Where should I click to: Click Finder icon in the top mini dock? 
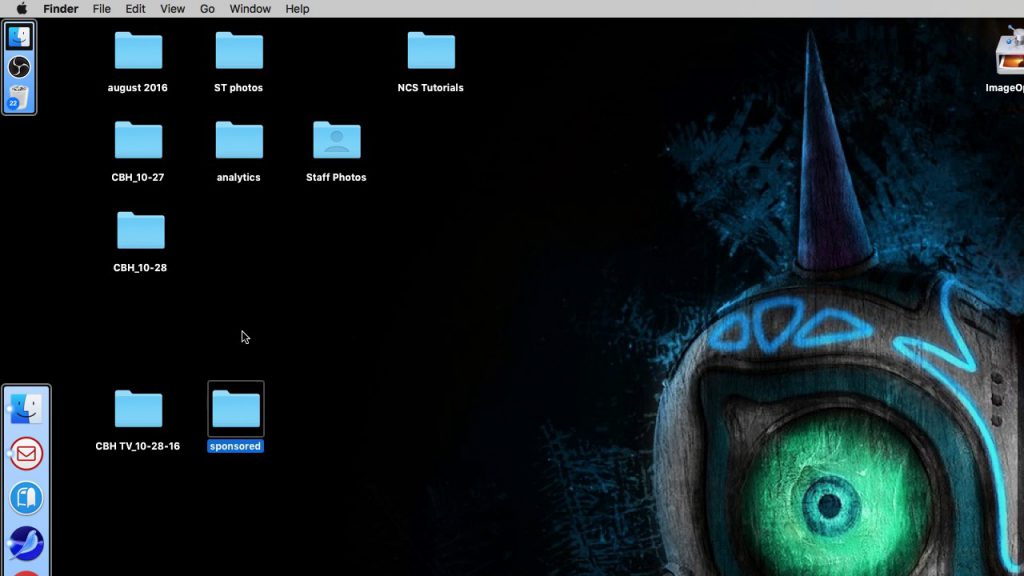[x=19, y=37]
